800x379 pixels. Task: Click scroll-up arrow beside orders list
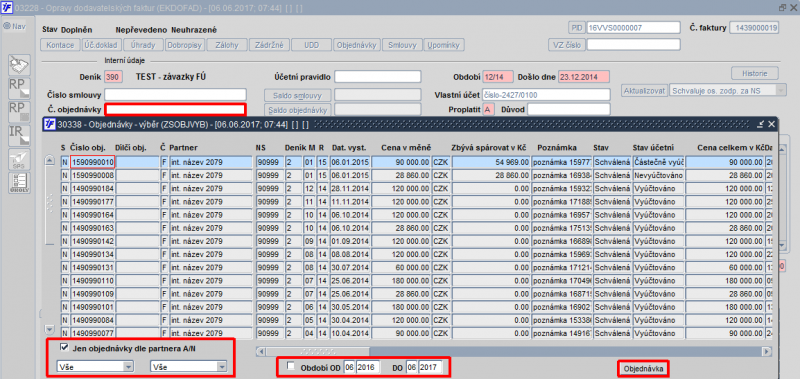pyautogui.click(x=49, y=160)
